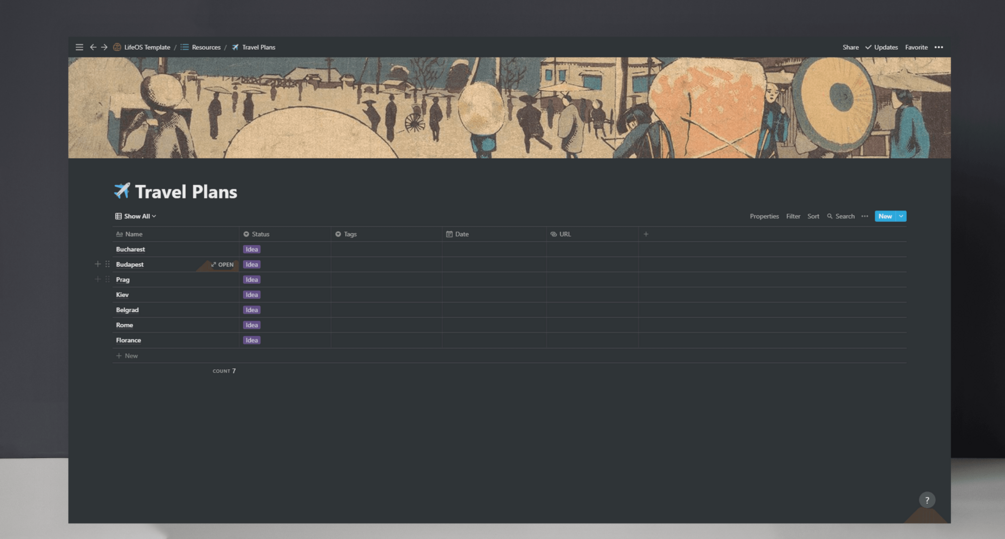Click the plus icon beside Budapest row
The image size is (1005, 539).
click(97, 264)
